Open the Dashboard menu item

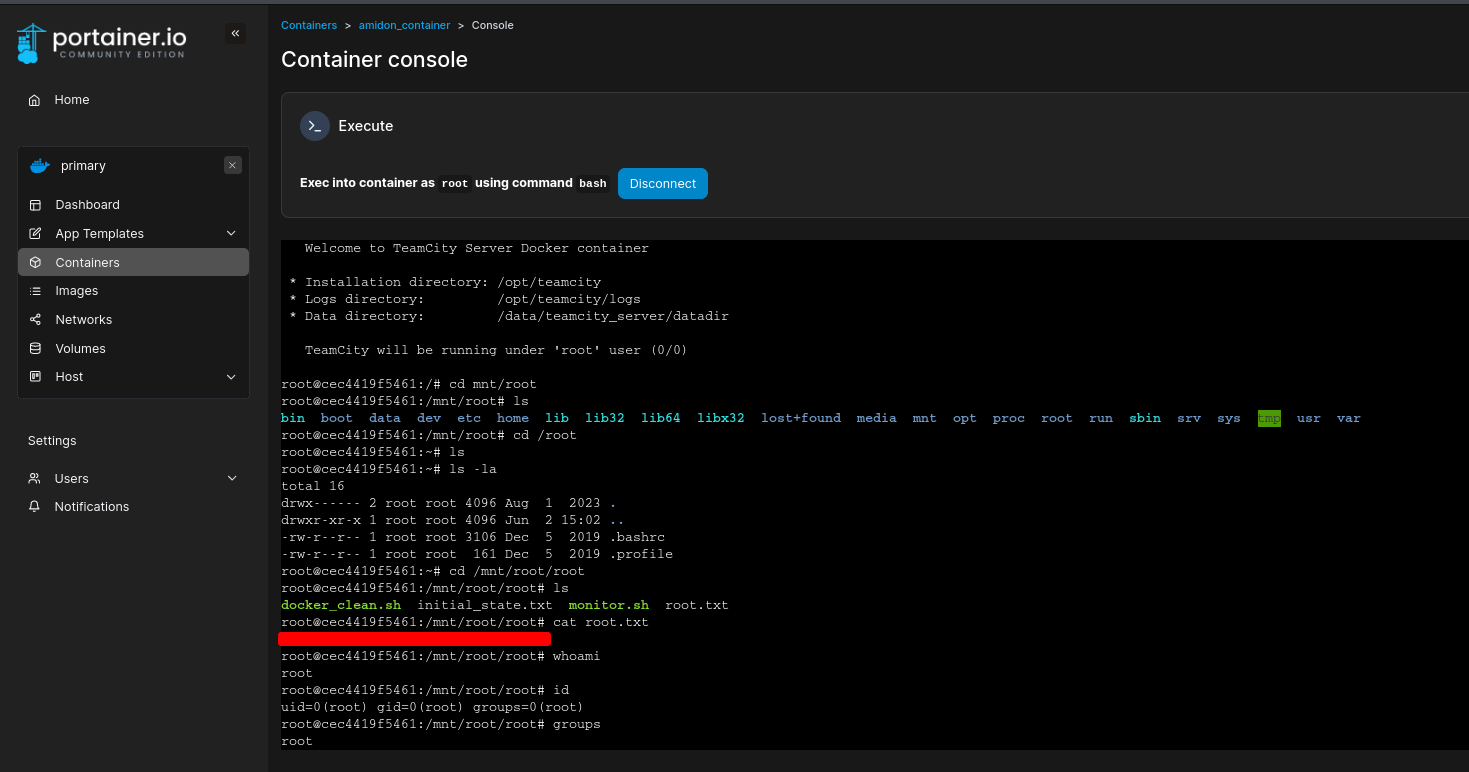(x=133, y=205)
